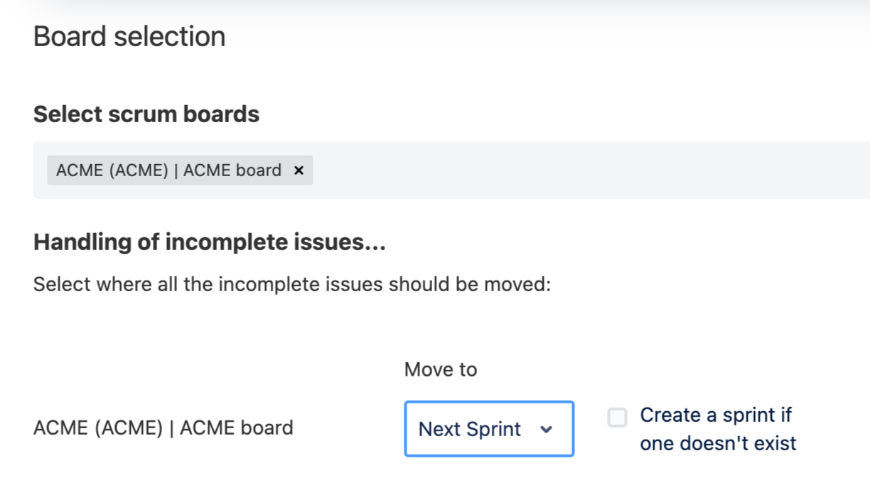Click the "Move to" column label
Screen dimensions: 870x495
point(441,370)
